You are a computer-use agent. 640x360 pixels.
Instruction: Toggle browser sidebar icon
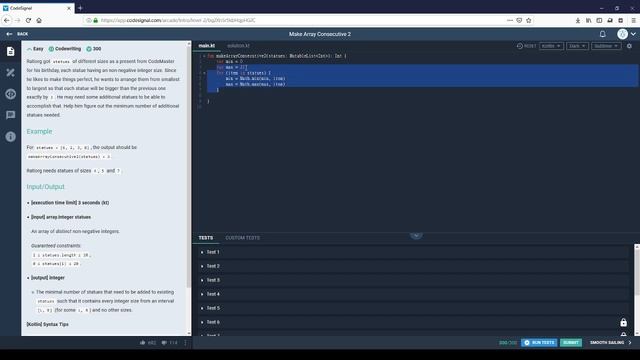click(x=599, y=20)
